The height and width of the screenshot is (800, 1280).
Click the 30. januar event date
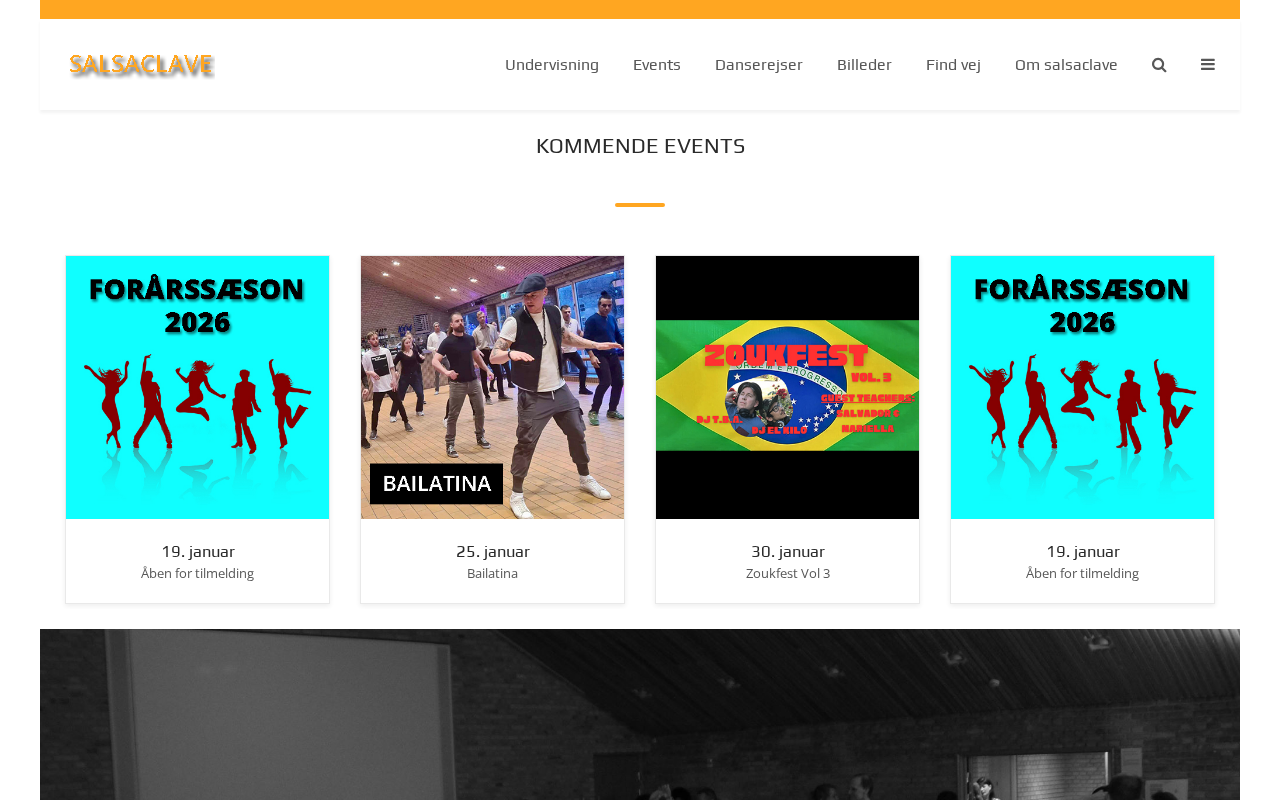(x=788, y=551)
